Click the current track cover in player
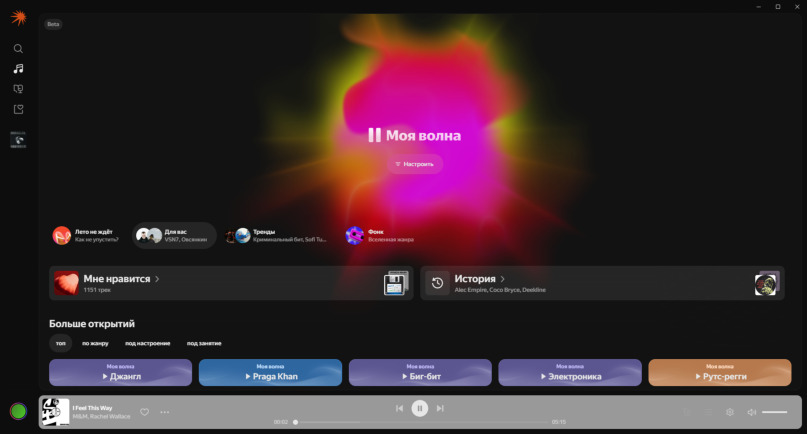807x434 pixels. [55, 412]
